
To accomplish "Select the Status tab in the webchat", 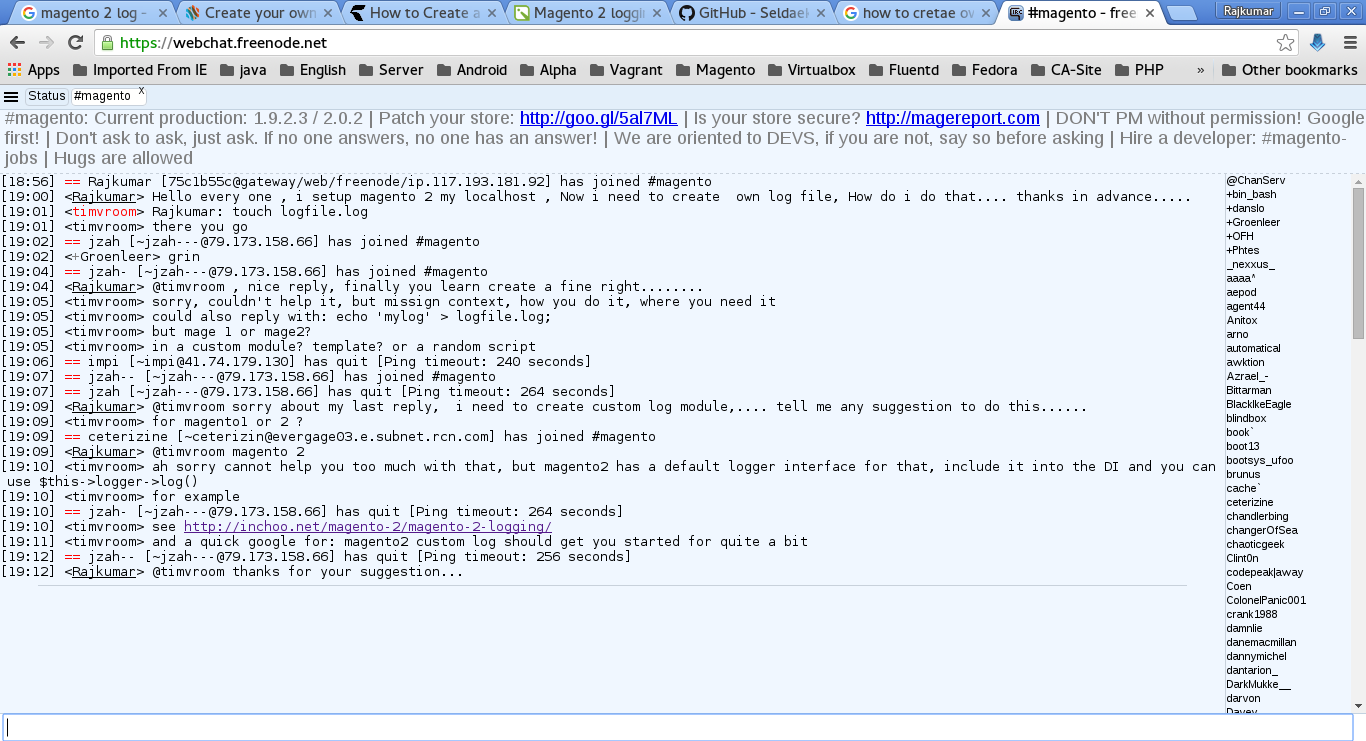I will click(x=46, y=96).
